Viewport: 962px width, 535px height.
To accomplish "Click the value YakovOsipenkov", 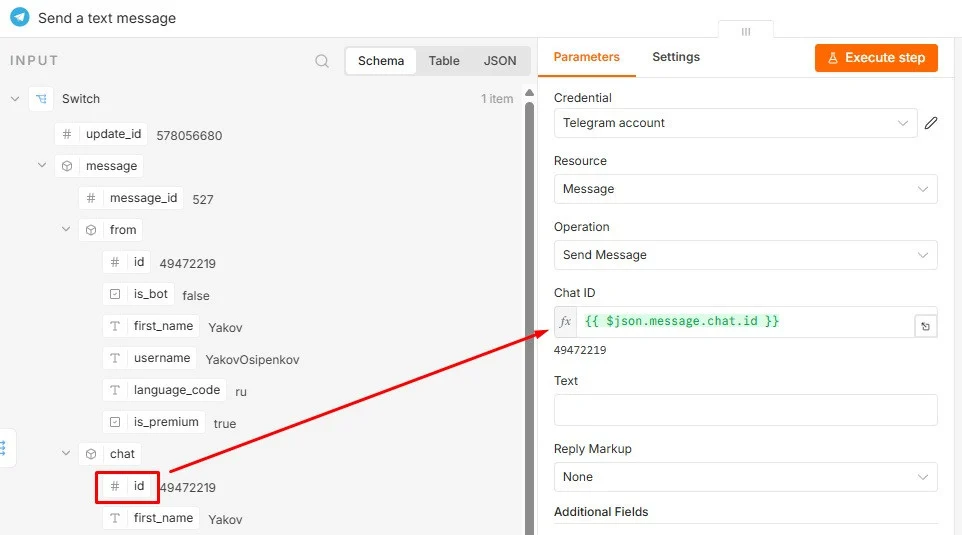I will tap(252, 360).
